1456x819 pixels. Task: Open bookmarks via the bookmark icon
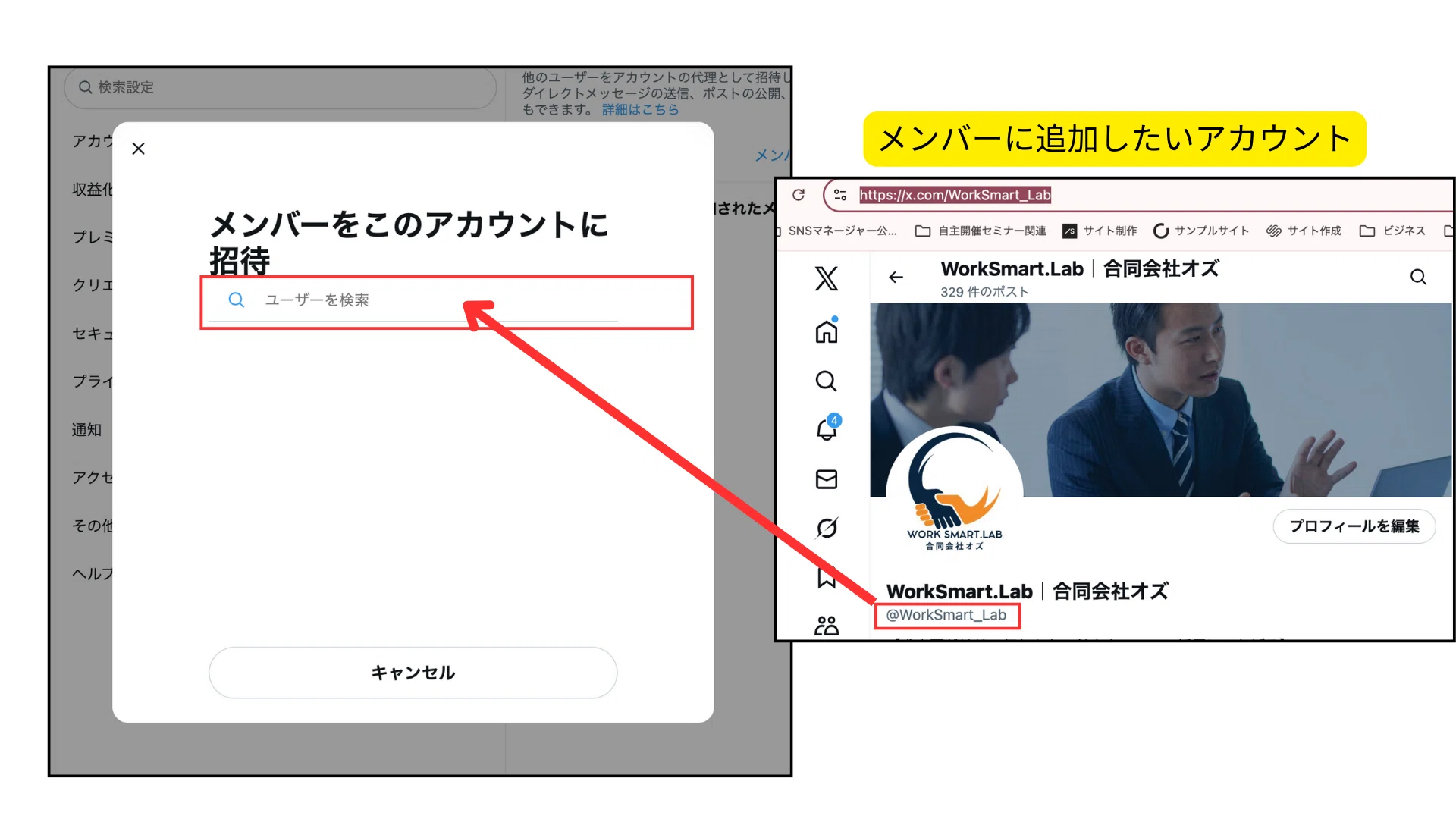pyautogui.click(x=827, y=577)
